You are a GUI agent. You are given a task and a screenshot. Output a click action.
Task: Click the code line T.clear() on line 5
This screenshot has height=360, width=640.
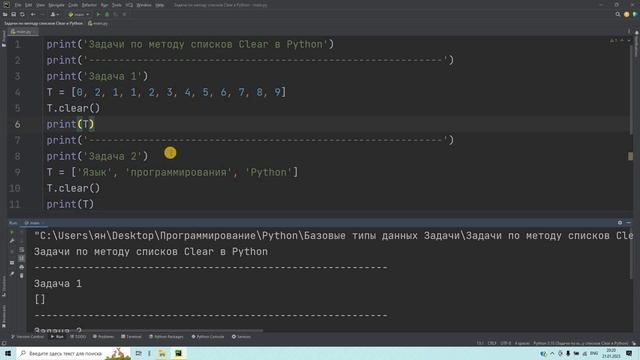click(73, 108)
